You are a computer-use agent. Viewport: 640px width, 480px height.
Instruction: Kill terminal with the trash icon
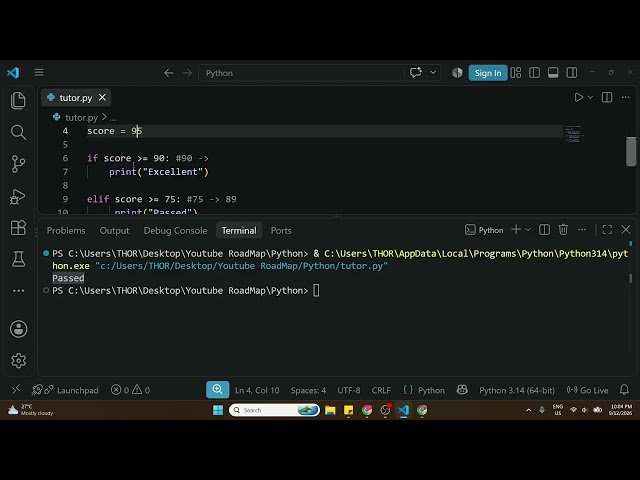click(x=563, y=230)
